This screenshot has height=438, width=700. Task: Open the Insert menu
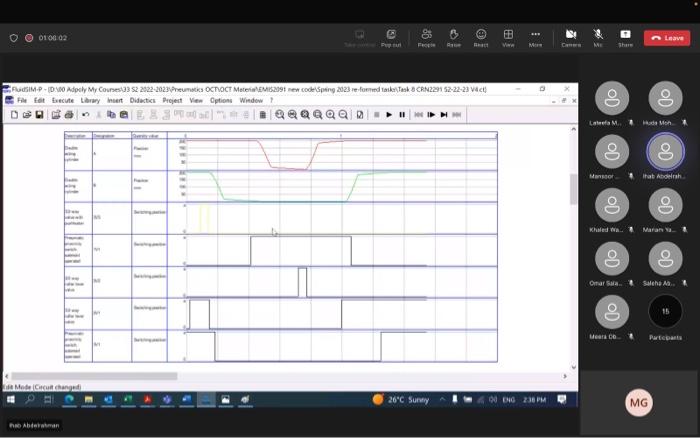click(115, 100)
